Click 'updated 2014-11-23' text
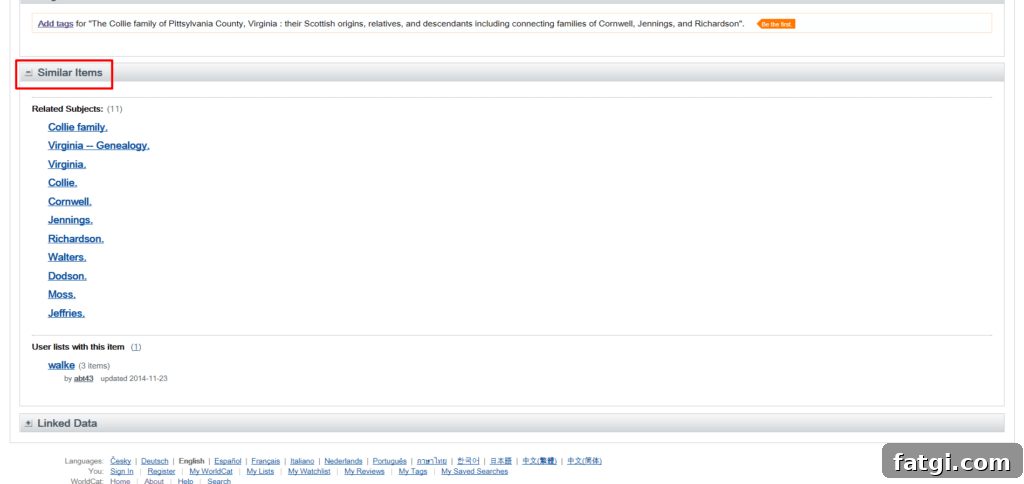Viewport: 1024px width, 484px height. (x=134, y=378)
